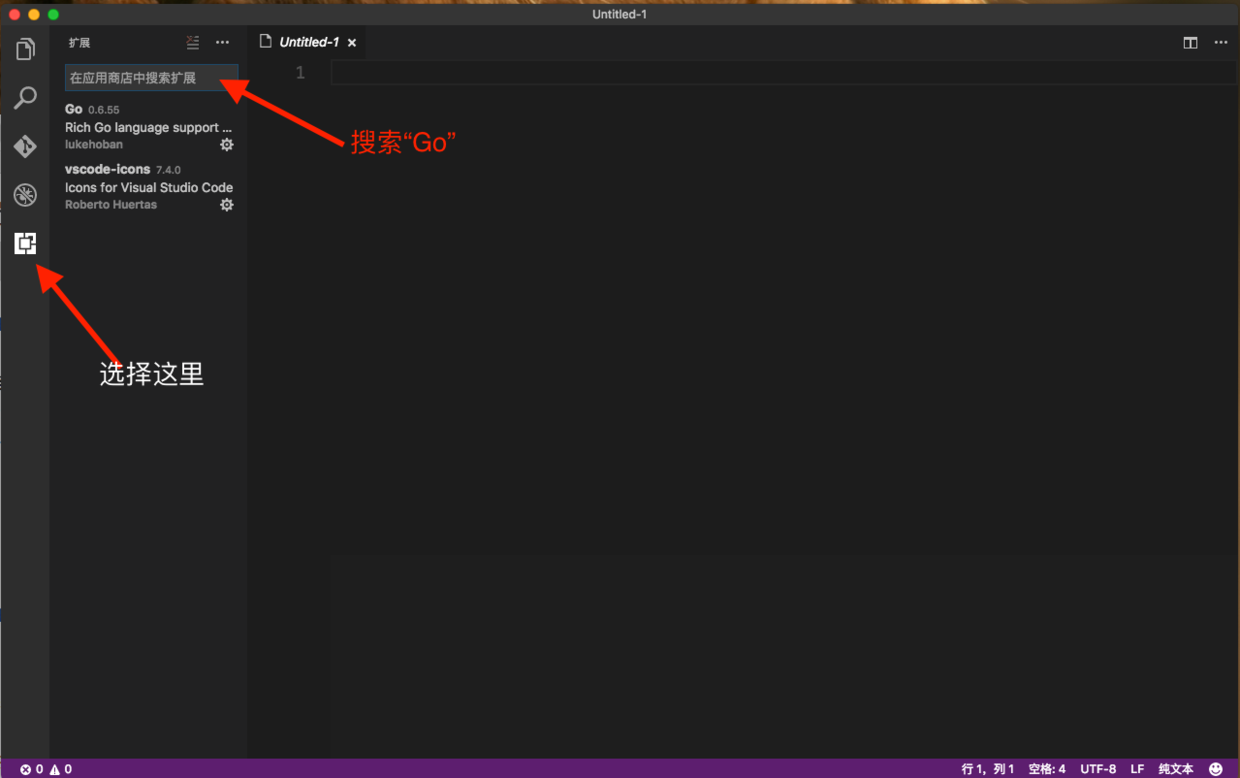
Task: Click the LF line ending indicator
Action: [x=1137, y=769]
